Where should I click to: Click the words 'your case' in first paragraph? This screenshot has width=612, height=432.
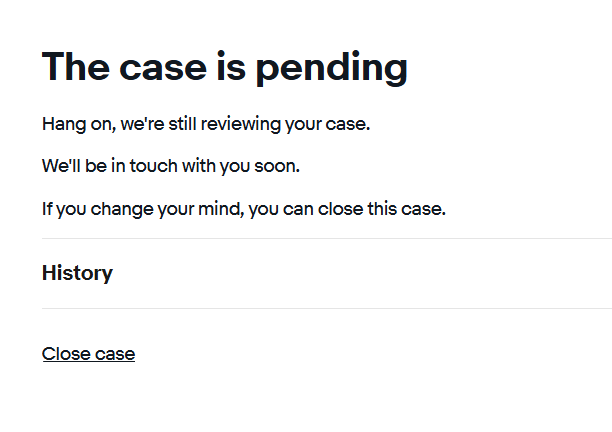coord(345,124)
